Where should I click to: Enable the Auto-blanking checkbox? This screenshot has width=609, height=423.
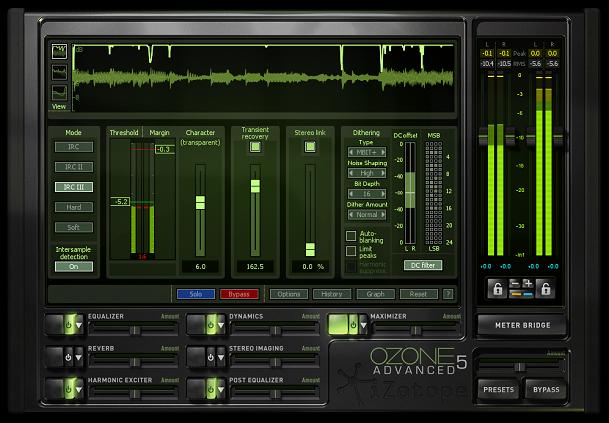point(351,235)
